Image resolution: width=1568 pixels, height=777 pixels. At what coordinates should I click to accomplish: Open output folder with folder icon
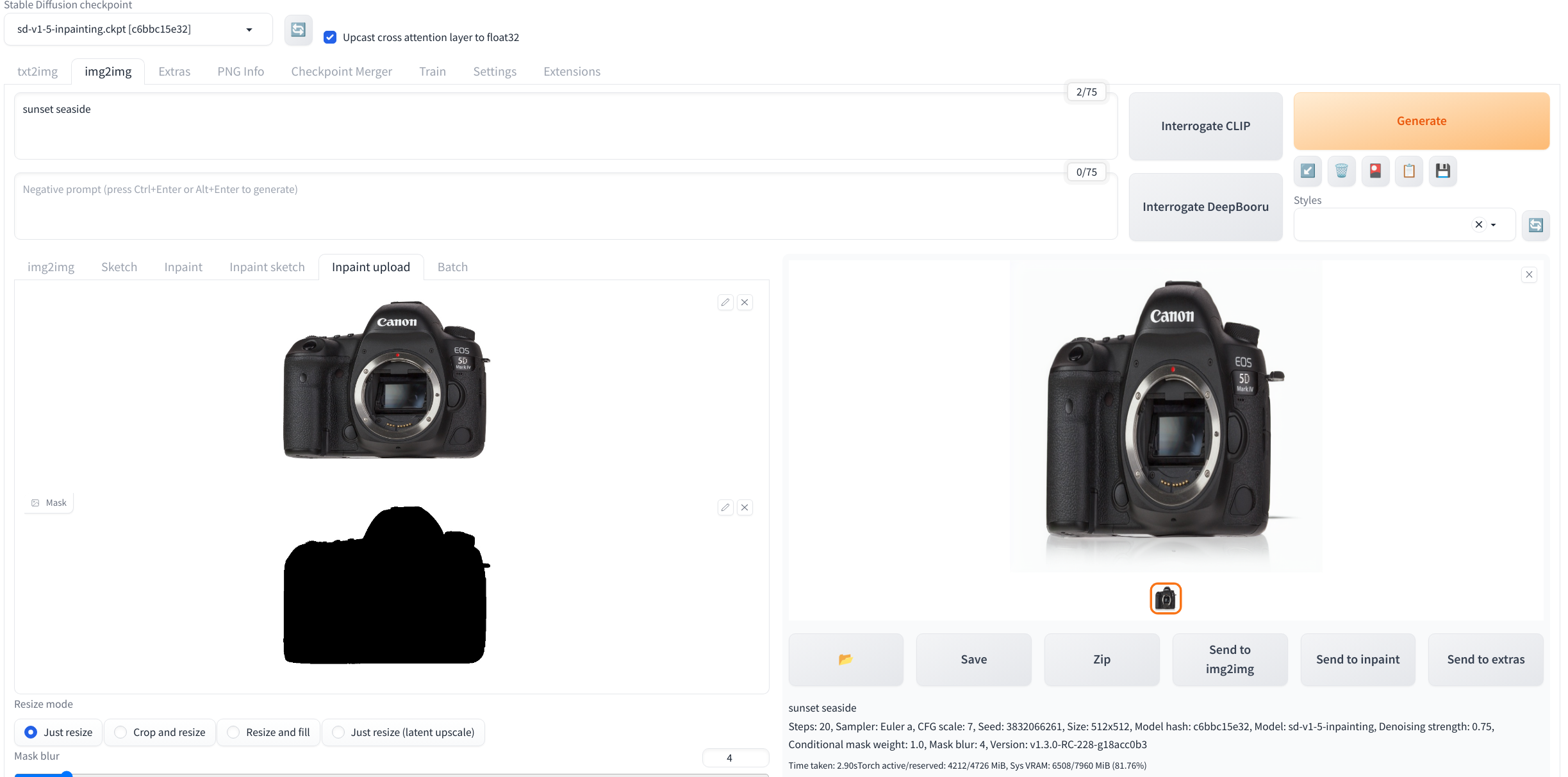coord(845,659)
